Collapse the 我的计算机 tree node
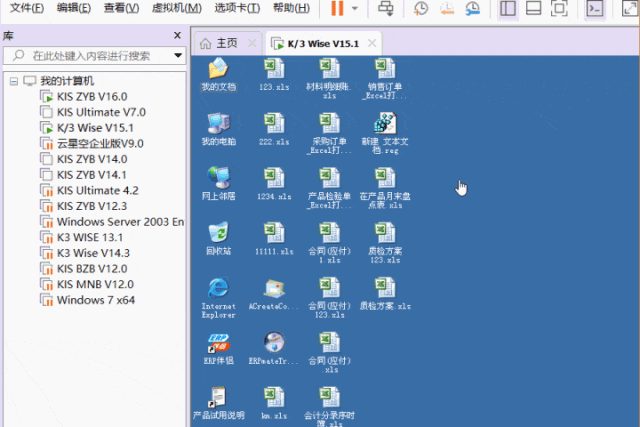Viewport: 640px width, 427px height. [x=14, y=81]
